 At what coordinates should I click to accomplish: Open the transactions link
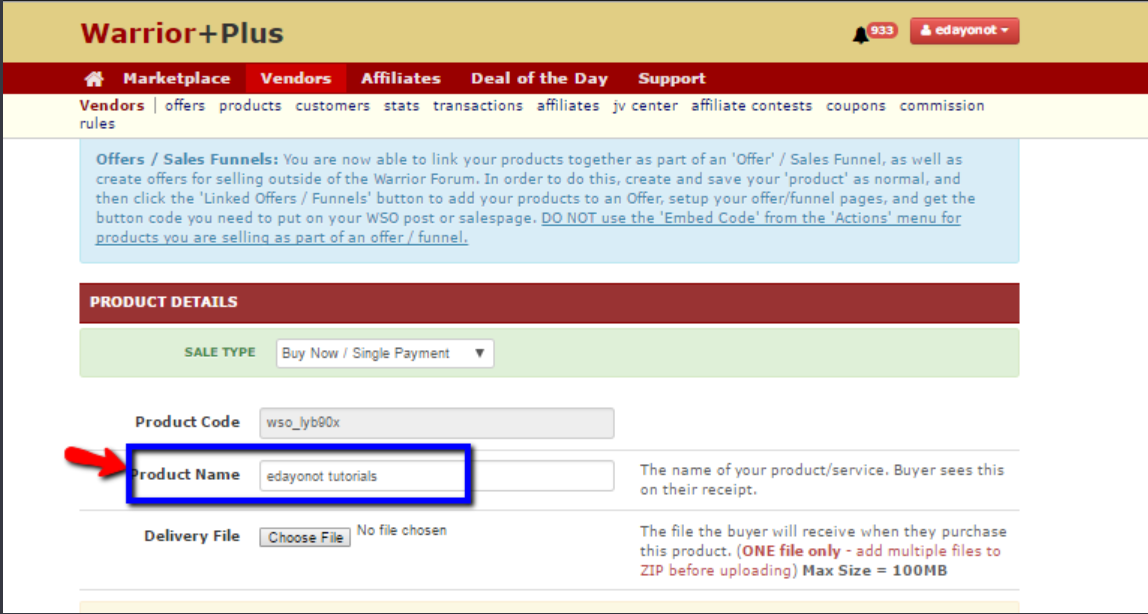click(477, 105)
